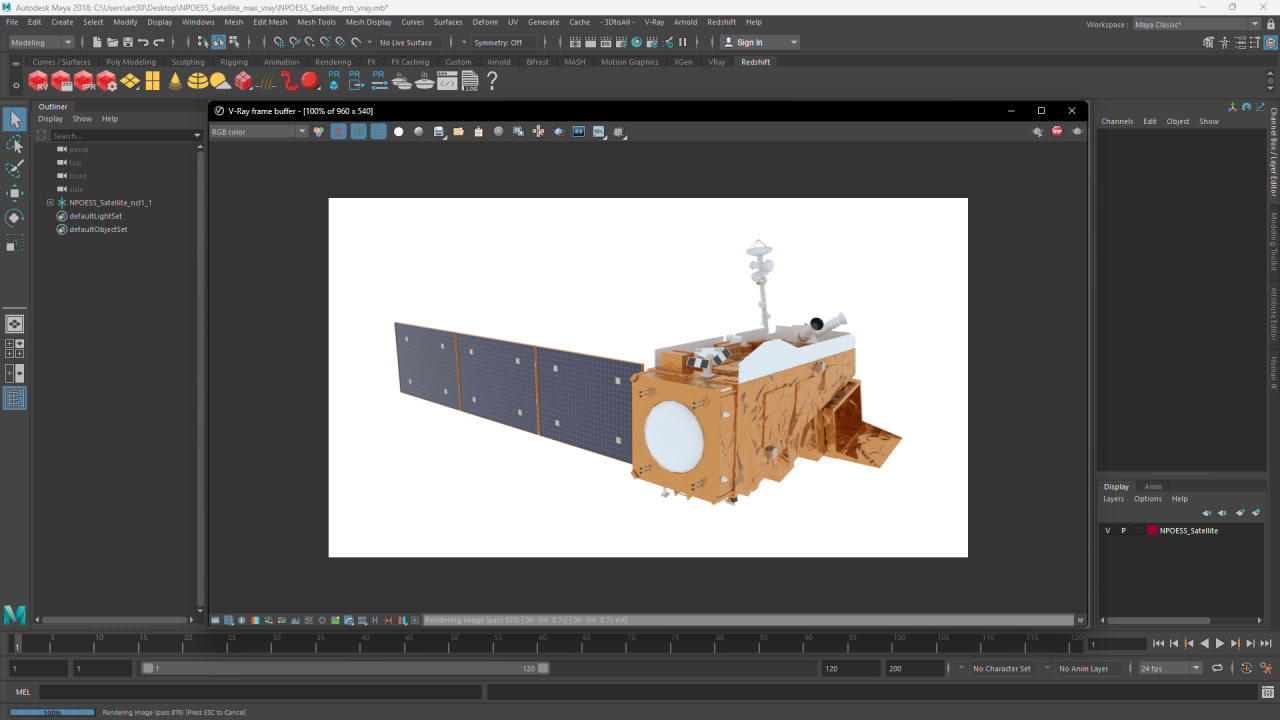Viewport: 1280px width, 720px height.
Task: Go to end of playback range
Action: [1265, 644]
